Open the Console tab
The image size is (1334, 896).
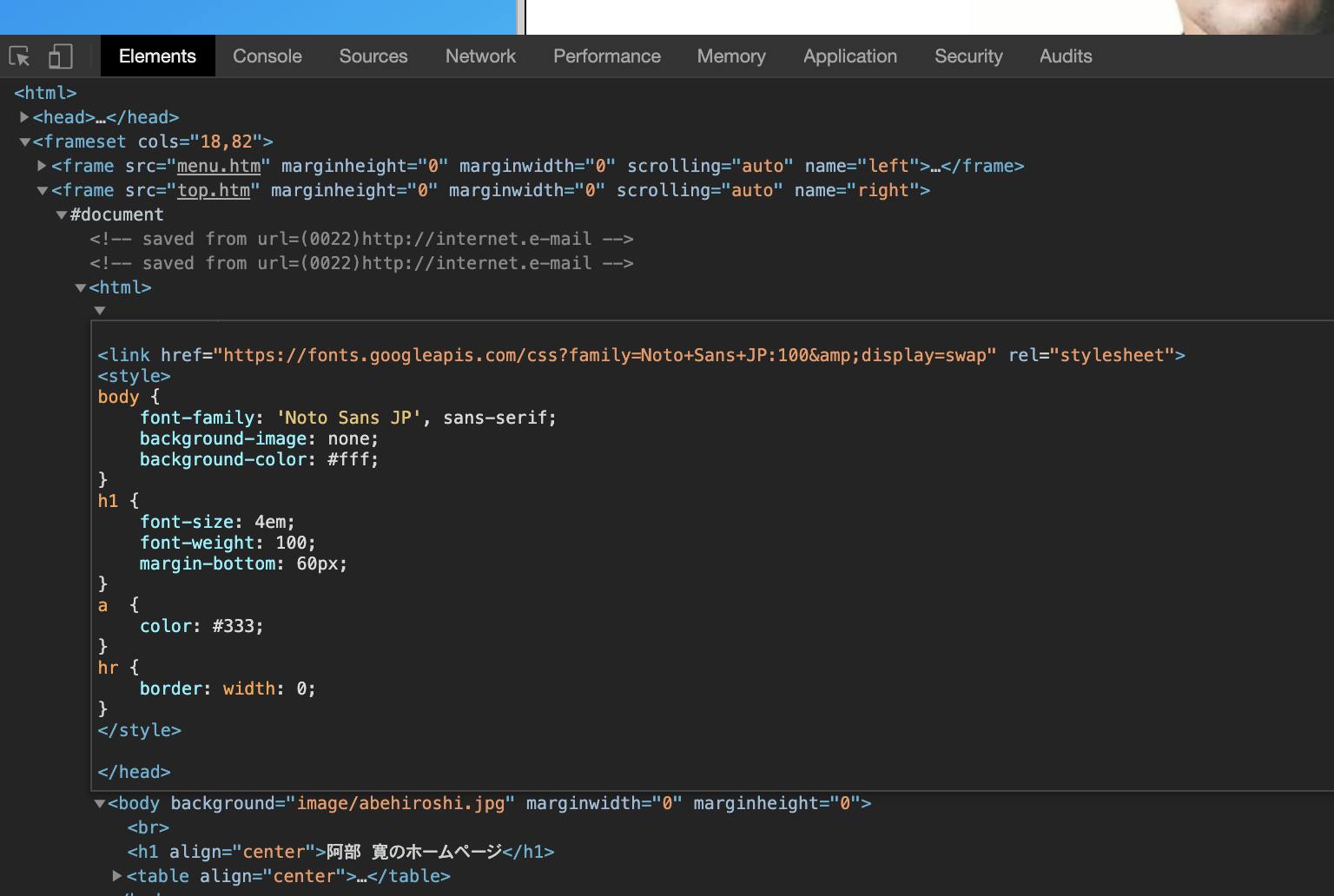[x=267, y=56]
